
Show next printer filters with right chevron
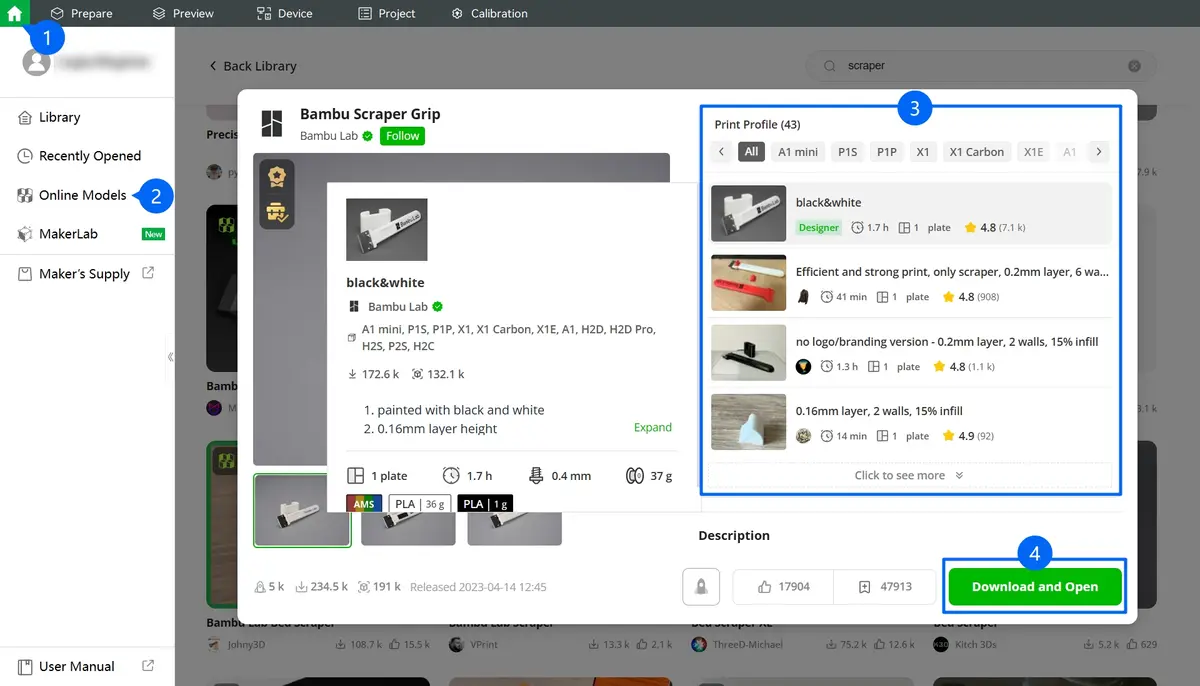[1098, 152]
